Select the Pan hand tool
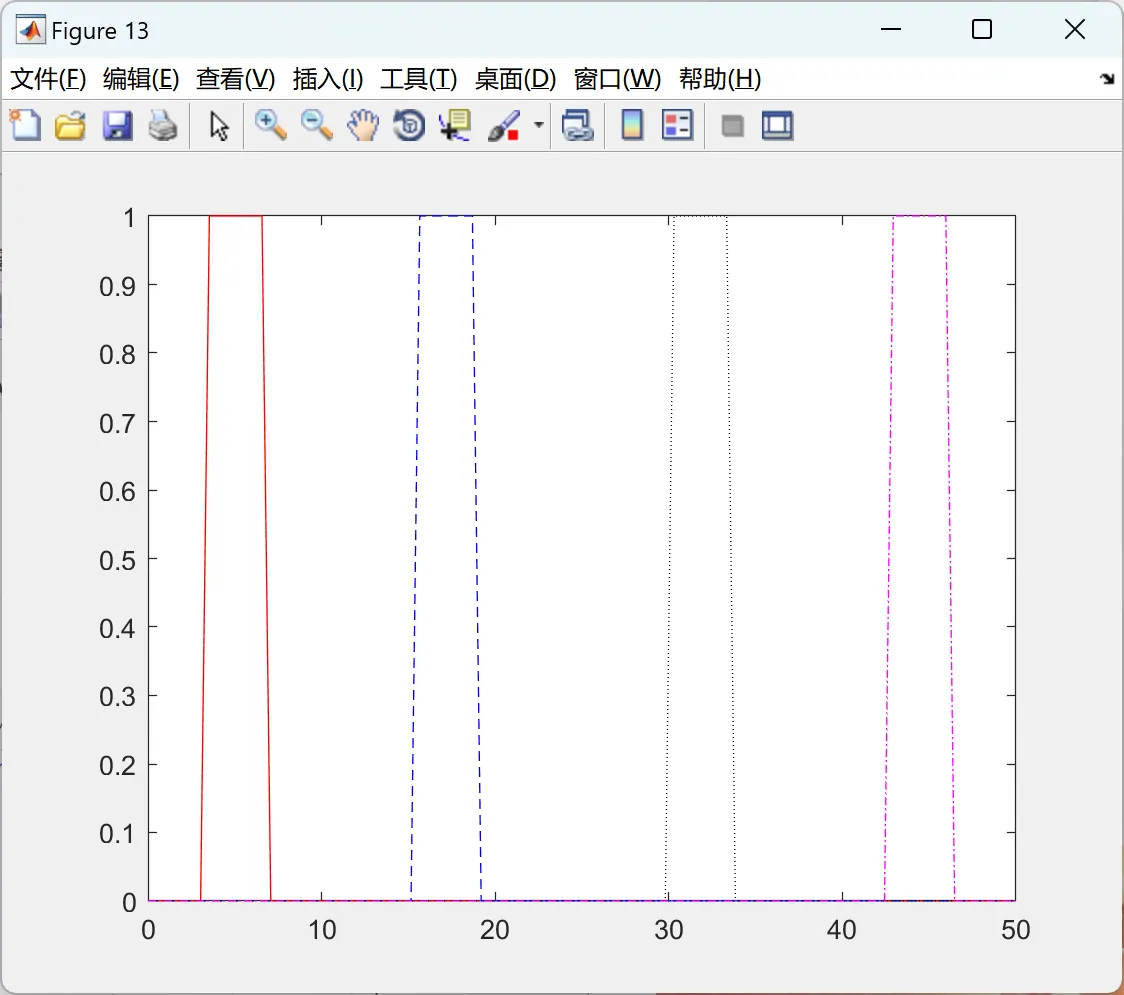Viewport: 1124px width, 995px height. click(363, 125)
